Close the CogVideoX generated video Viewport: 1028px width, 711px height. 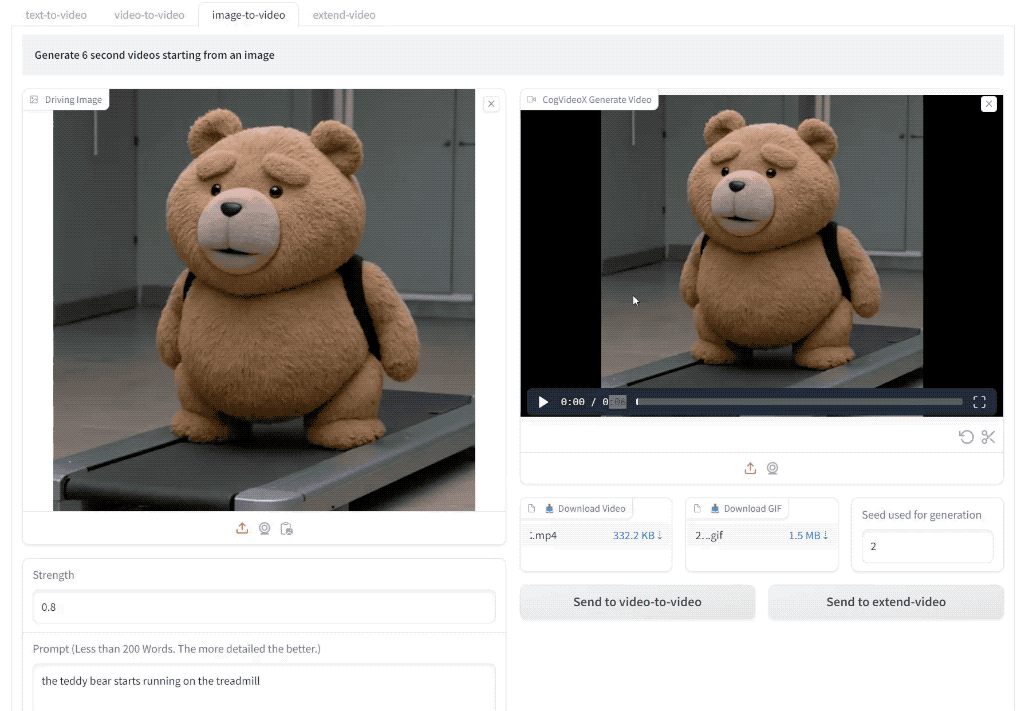pyautogui.click(x=989, y=104)
